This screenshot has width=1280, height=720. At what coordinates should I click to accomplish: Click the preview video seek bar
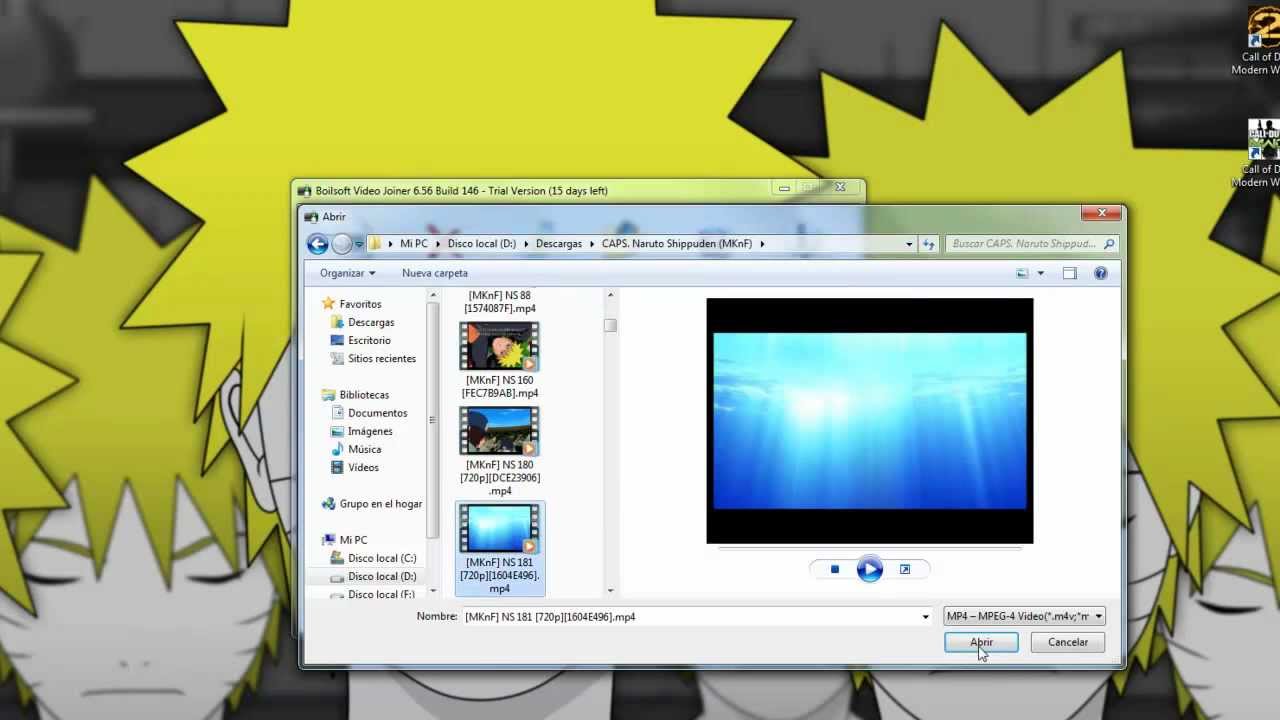pos(870,548)
